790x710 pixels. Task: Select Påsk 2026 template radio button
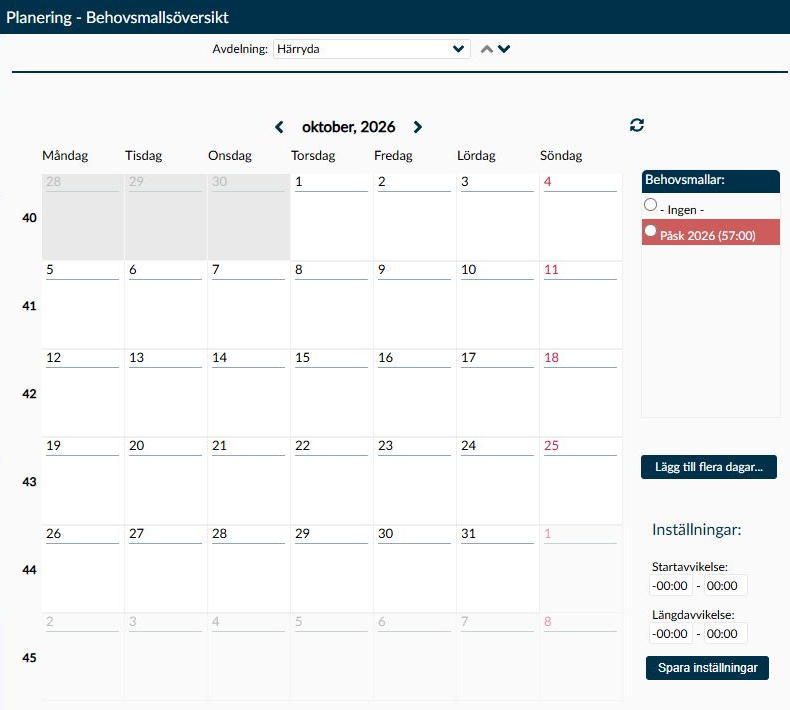click(650, 230)
